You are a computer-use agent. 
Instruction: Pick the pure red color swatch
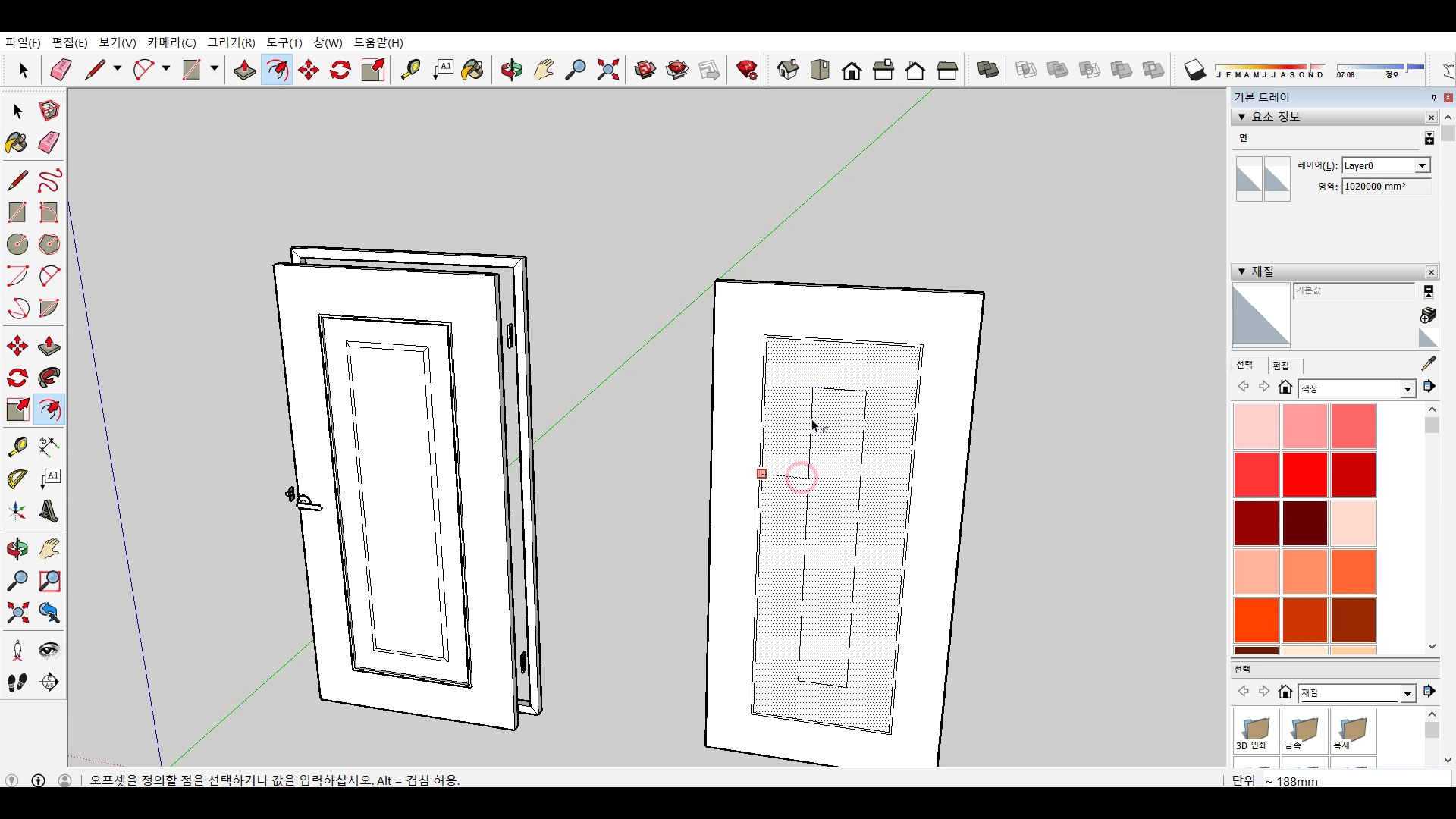(x=1304, y=475)
